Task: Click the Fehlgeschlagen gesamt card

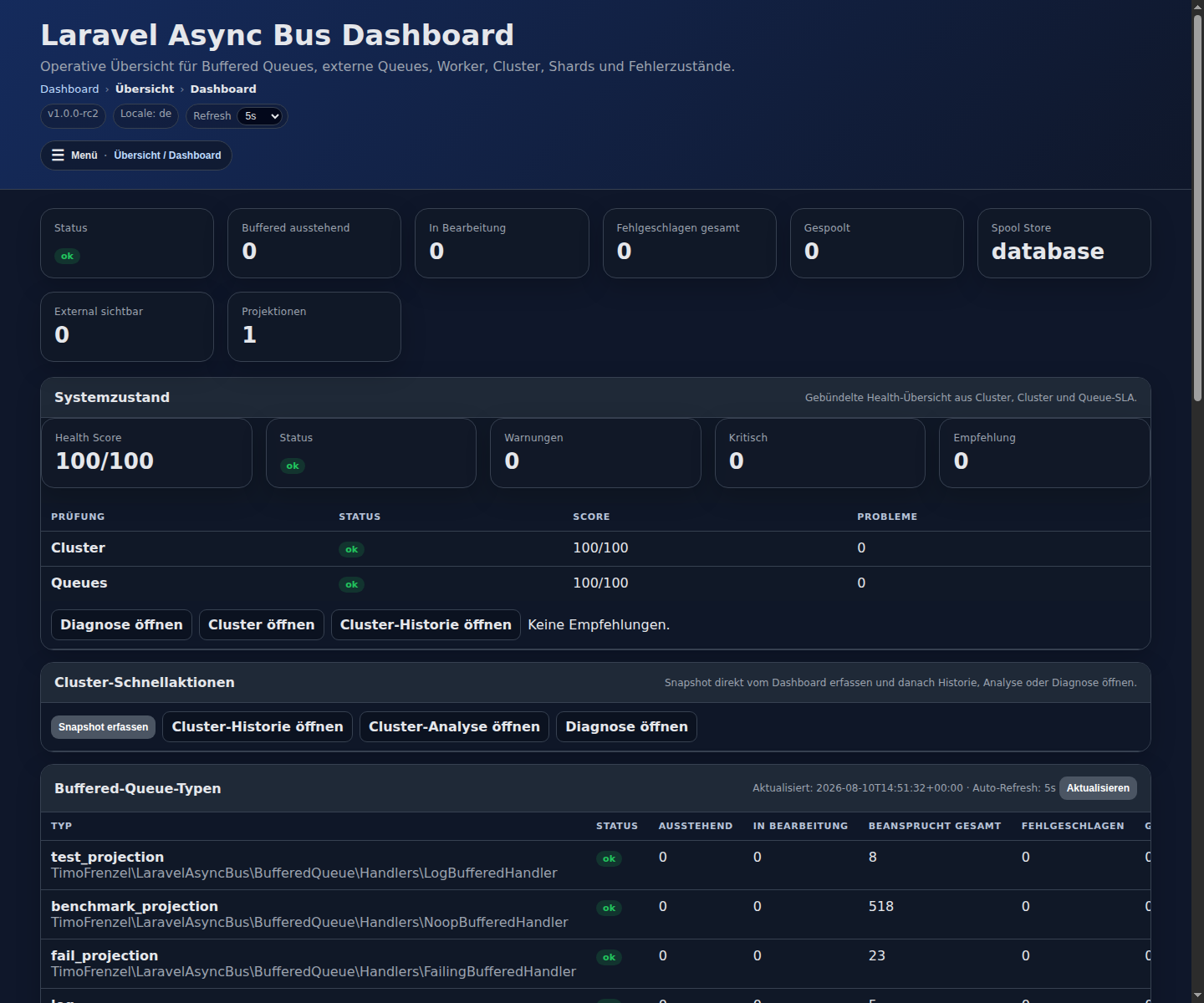Action: coord(689,243)
